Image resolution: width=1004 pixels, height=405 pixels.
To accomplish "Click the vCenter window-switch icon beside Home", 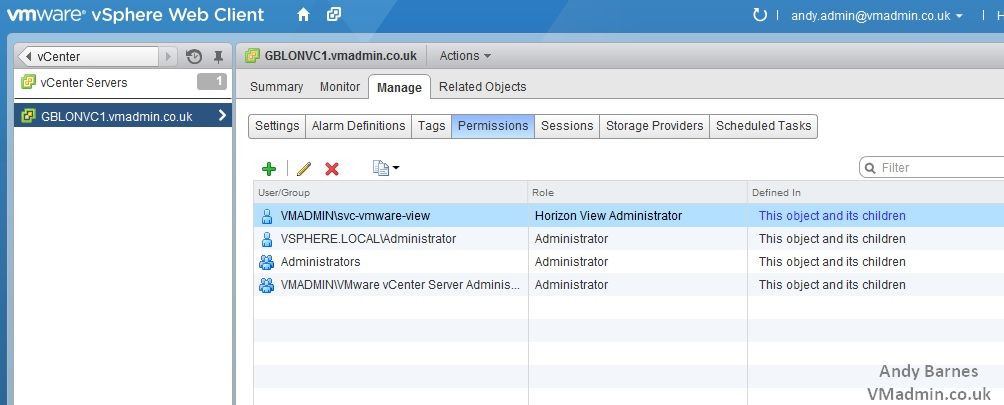I will [334, 15].
